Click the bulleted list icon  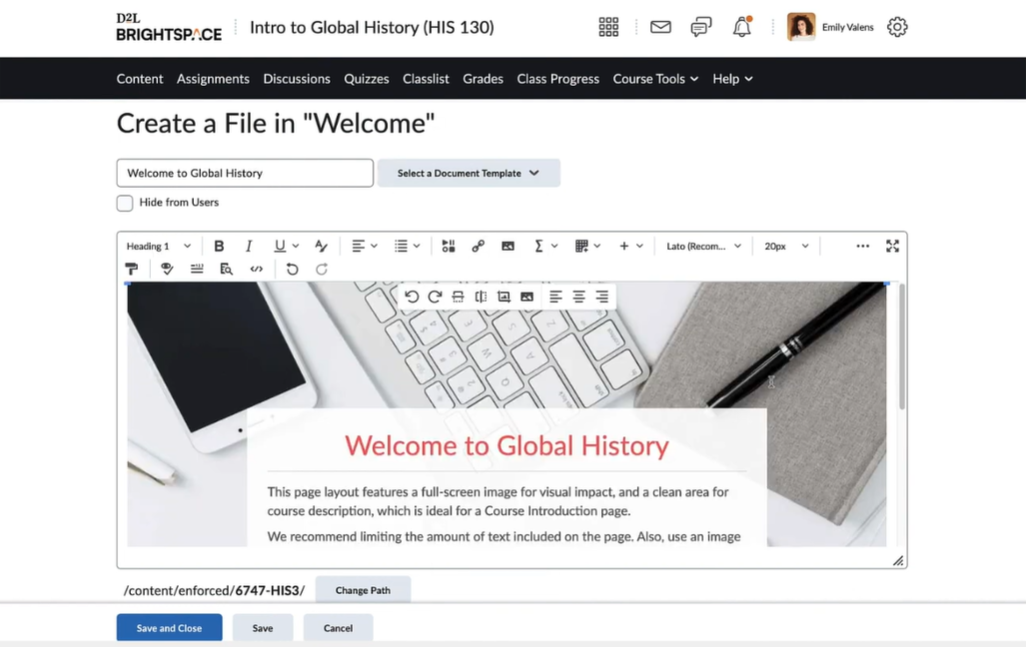[x=400, y=246]
